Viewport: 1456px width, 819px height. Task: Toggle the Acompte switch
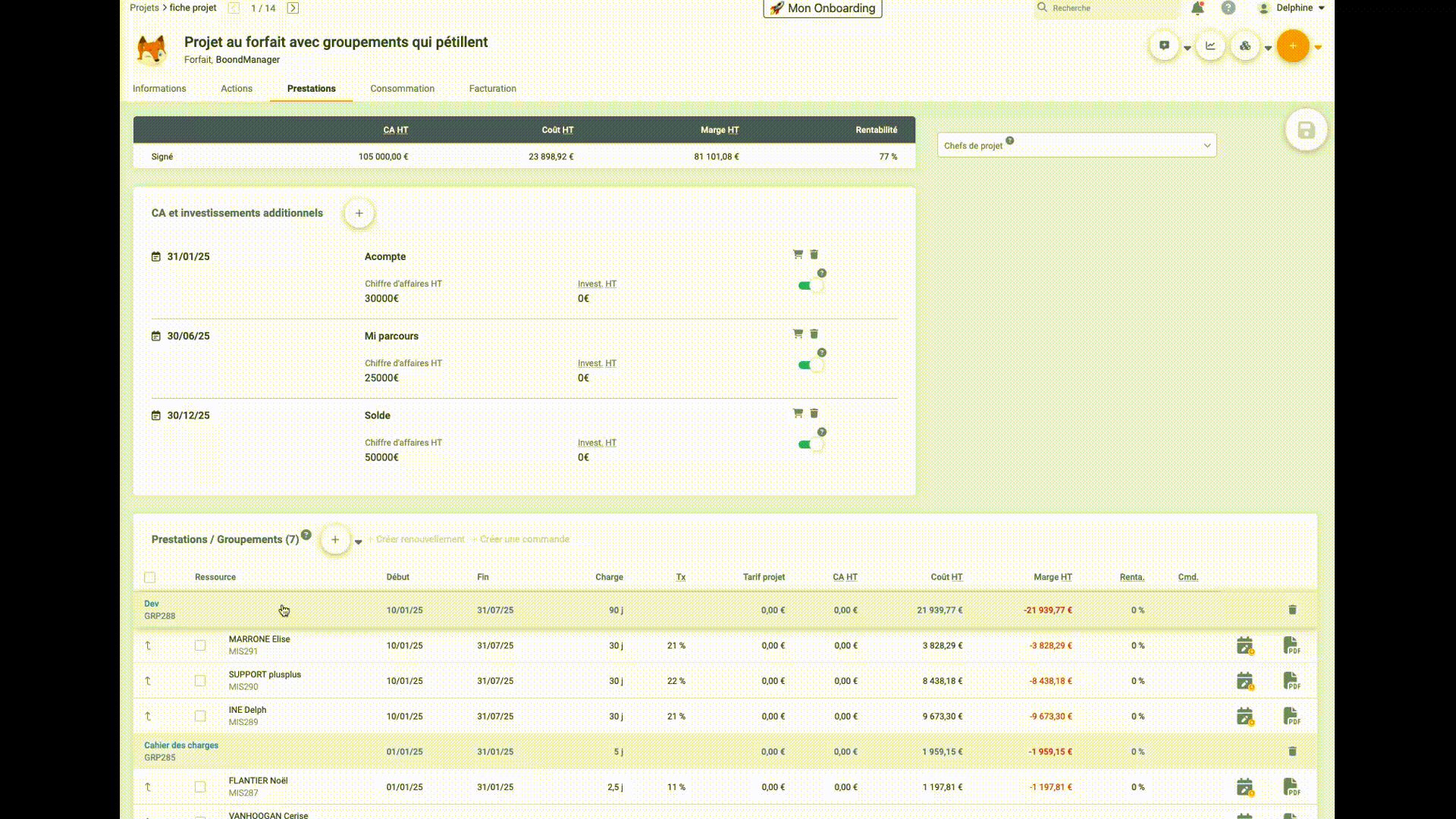point(810,286)
